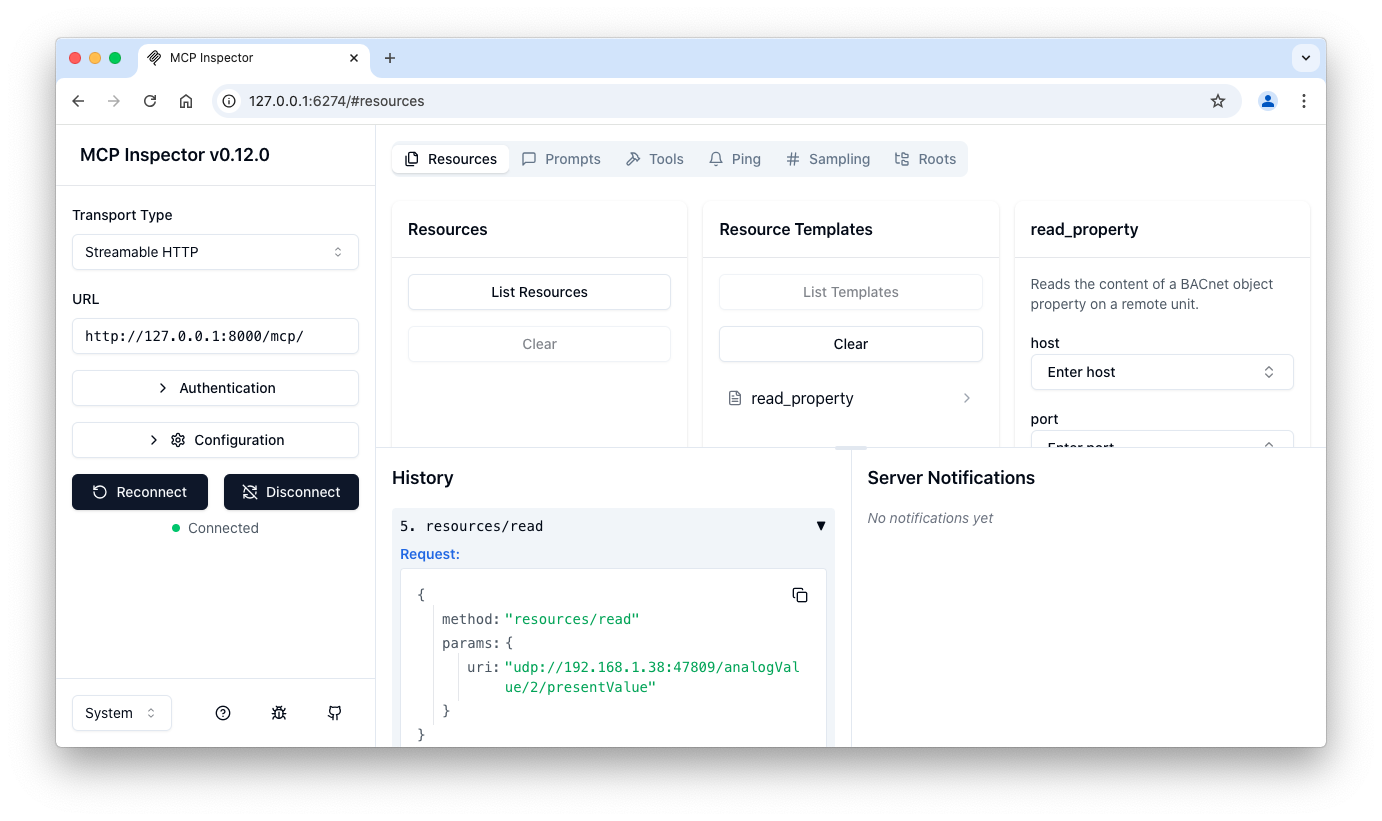Switch to the Prompts tab
The width and height of the screenshot is (1382, 821).
point(561,159)
